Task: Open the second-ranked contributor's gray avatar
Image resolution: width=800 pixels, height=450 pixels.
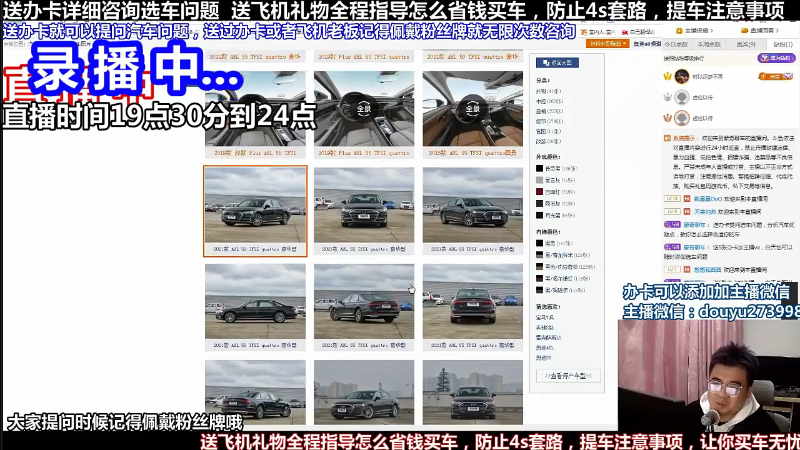Action: [x=682, y=97]
